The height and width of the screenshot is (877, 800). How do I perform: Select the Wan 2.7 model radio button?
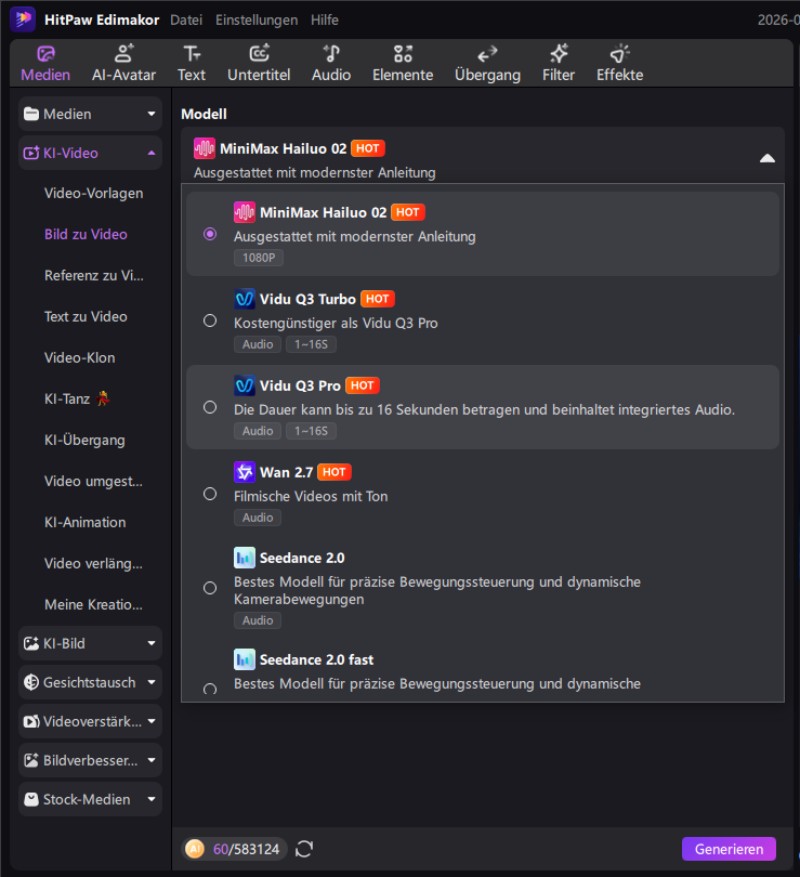210,494
